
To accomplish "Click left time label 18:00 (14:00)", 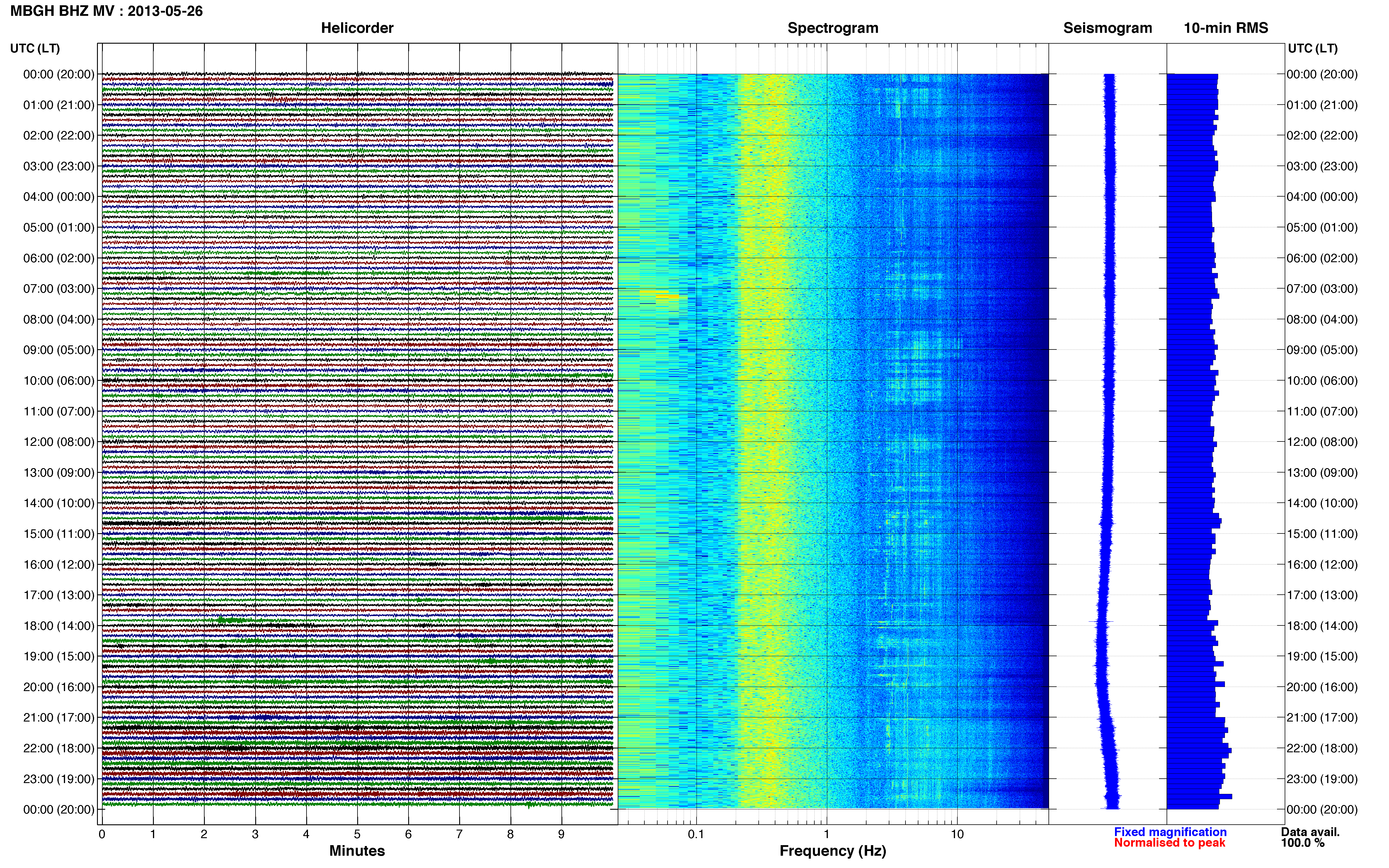I will coord(59,626).
